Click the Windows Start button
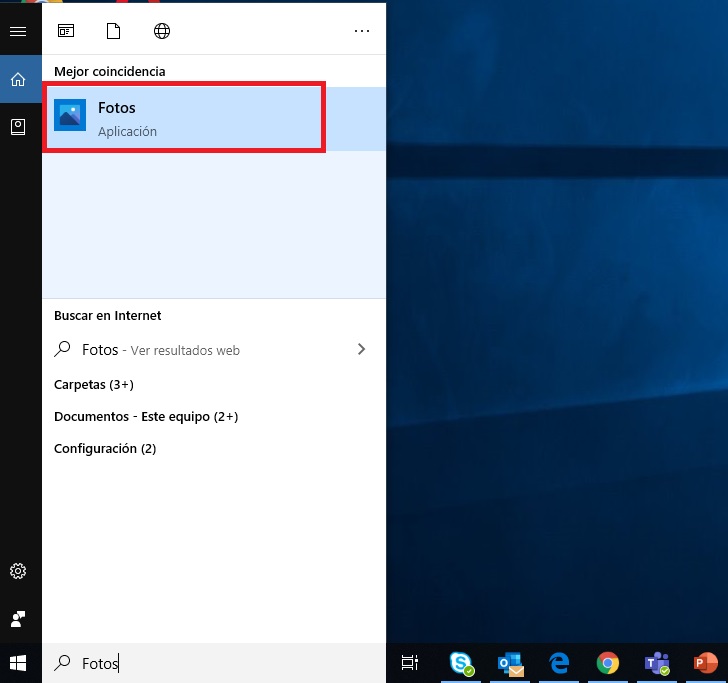Viewport: 728px width, 683px height. pyautogui.click(x=18, y=663)
